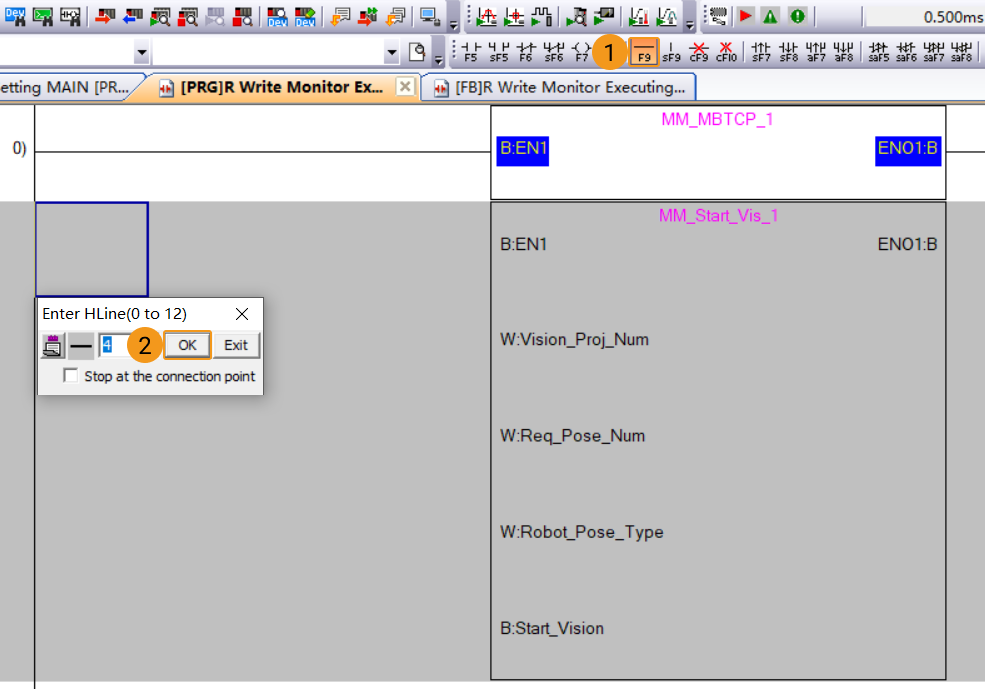
Task: Enable 'Stop at the connection point' checkbox
Action: click(70, 376)
